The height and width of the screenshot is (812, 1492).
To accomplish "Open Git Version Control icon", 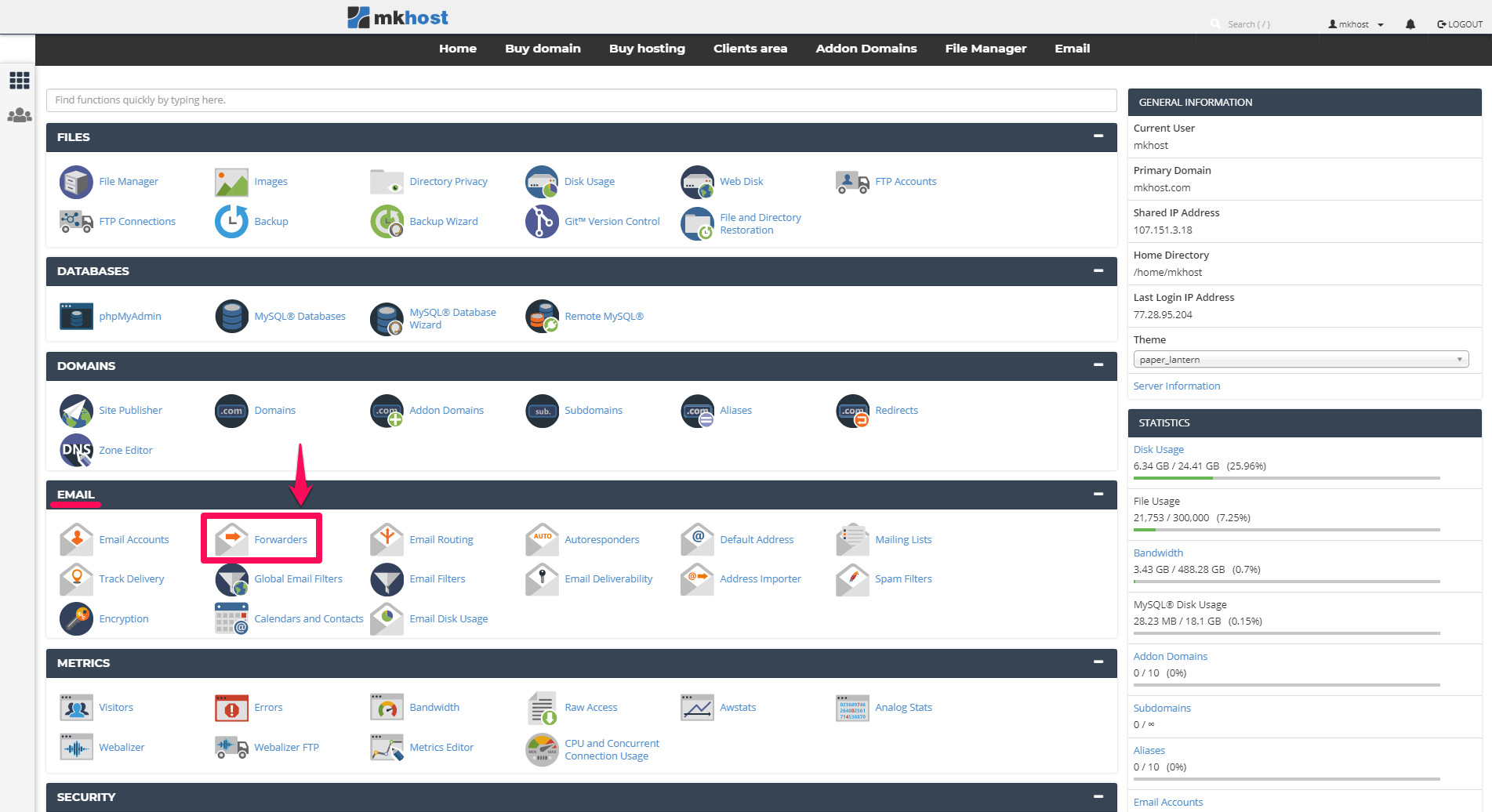I will (542, 222).
